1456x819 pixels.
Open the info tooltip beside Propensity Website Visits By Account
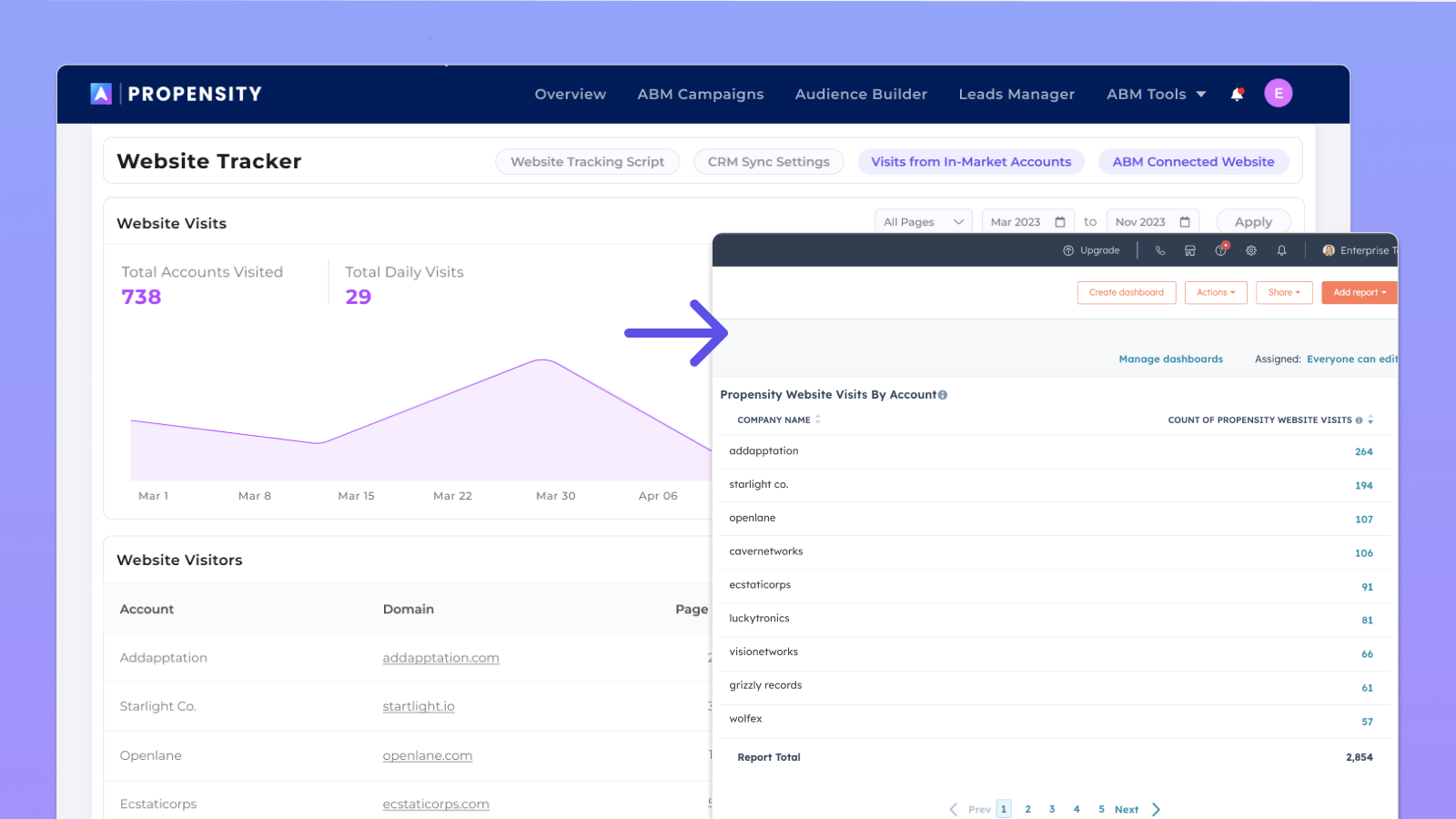pos(943,394)
